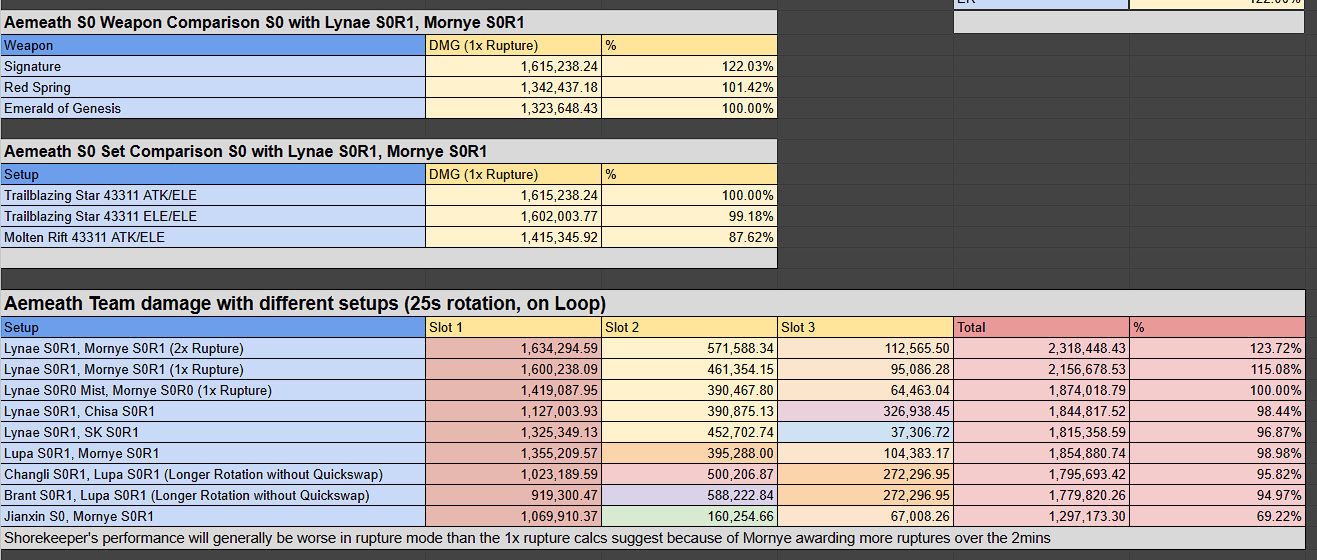Screen dimensions: 1317x560
Task: Select the 87.62% cell
Action: click(690, 237)
